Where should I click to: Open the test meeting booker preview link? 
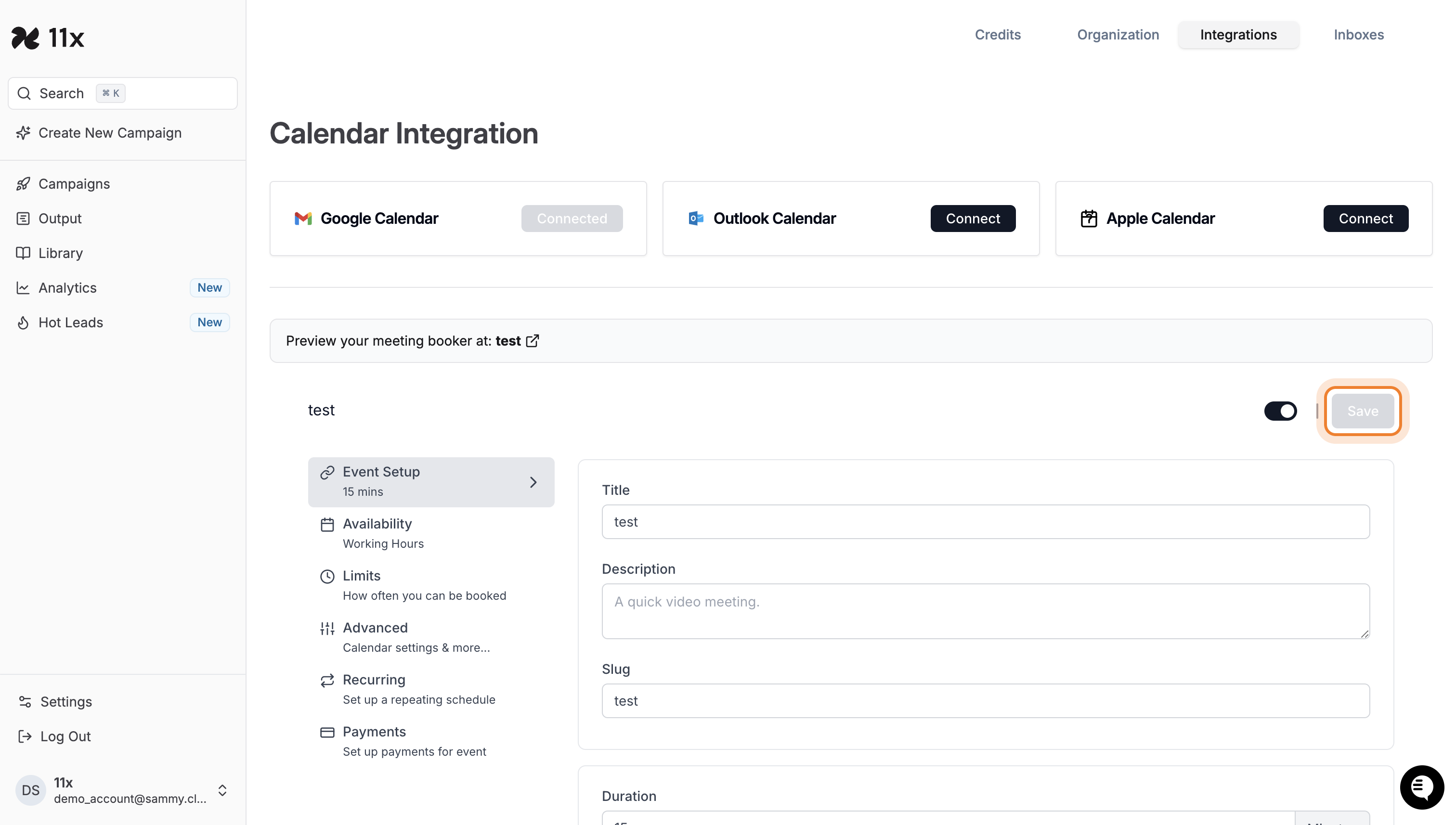click(x=508, y=340)
